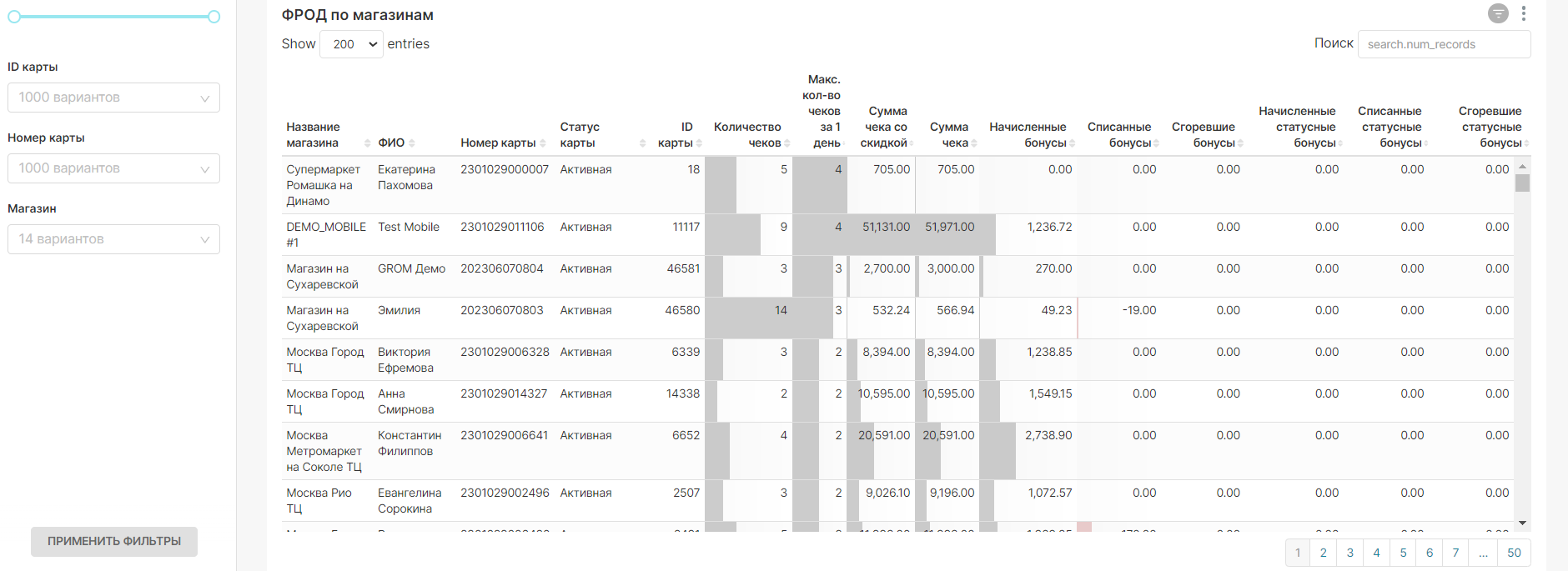Sort table by Номер карты sort icon
1568x571 pixels.
(543, 143)
